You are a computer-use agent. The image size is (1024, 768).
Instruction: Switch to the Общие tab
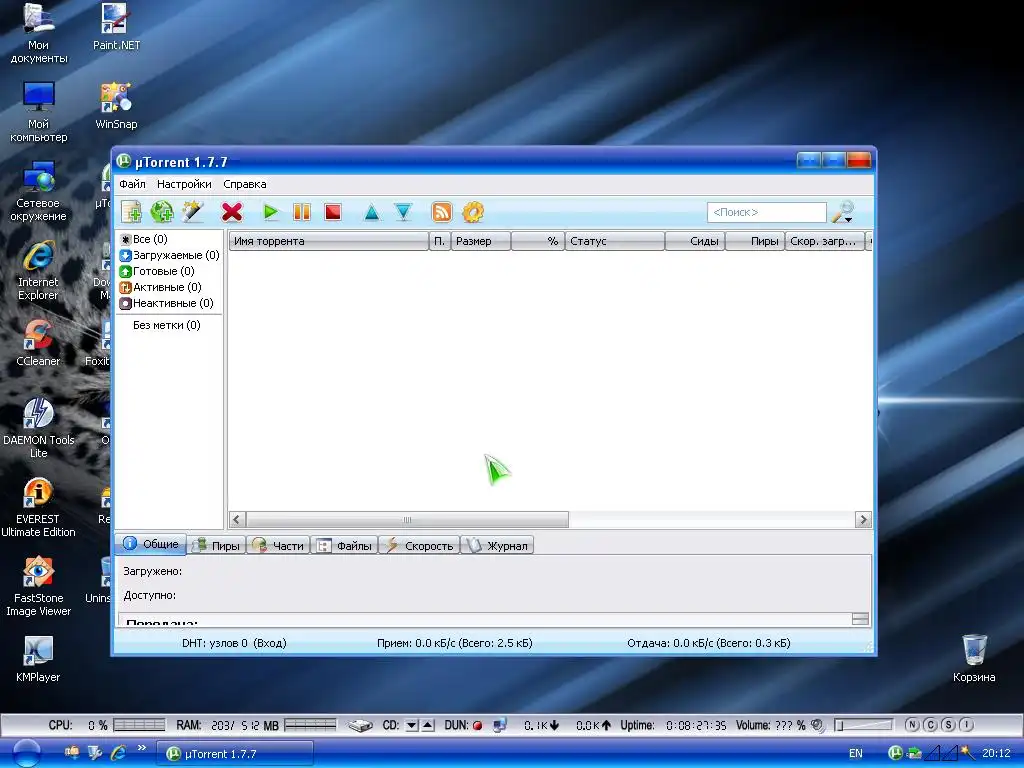point(151,544)
